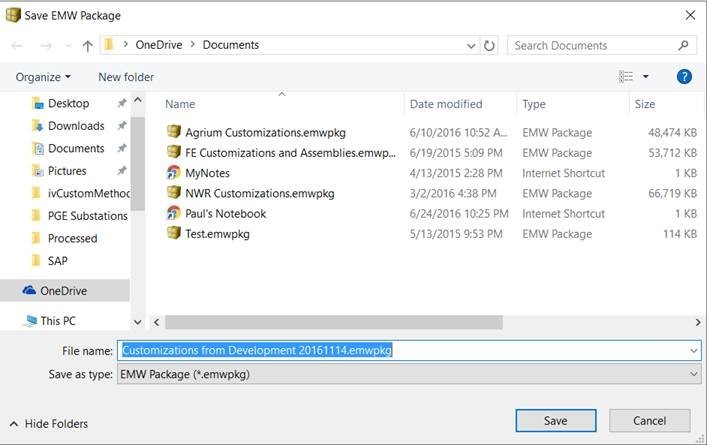The width and height of the screenshot is (707, 445).
Task: Click the Test.emwpkg package icon
Action: click(174, 234)
